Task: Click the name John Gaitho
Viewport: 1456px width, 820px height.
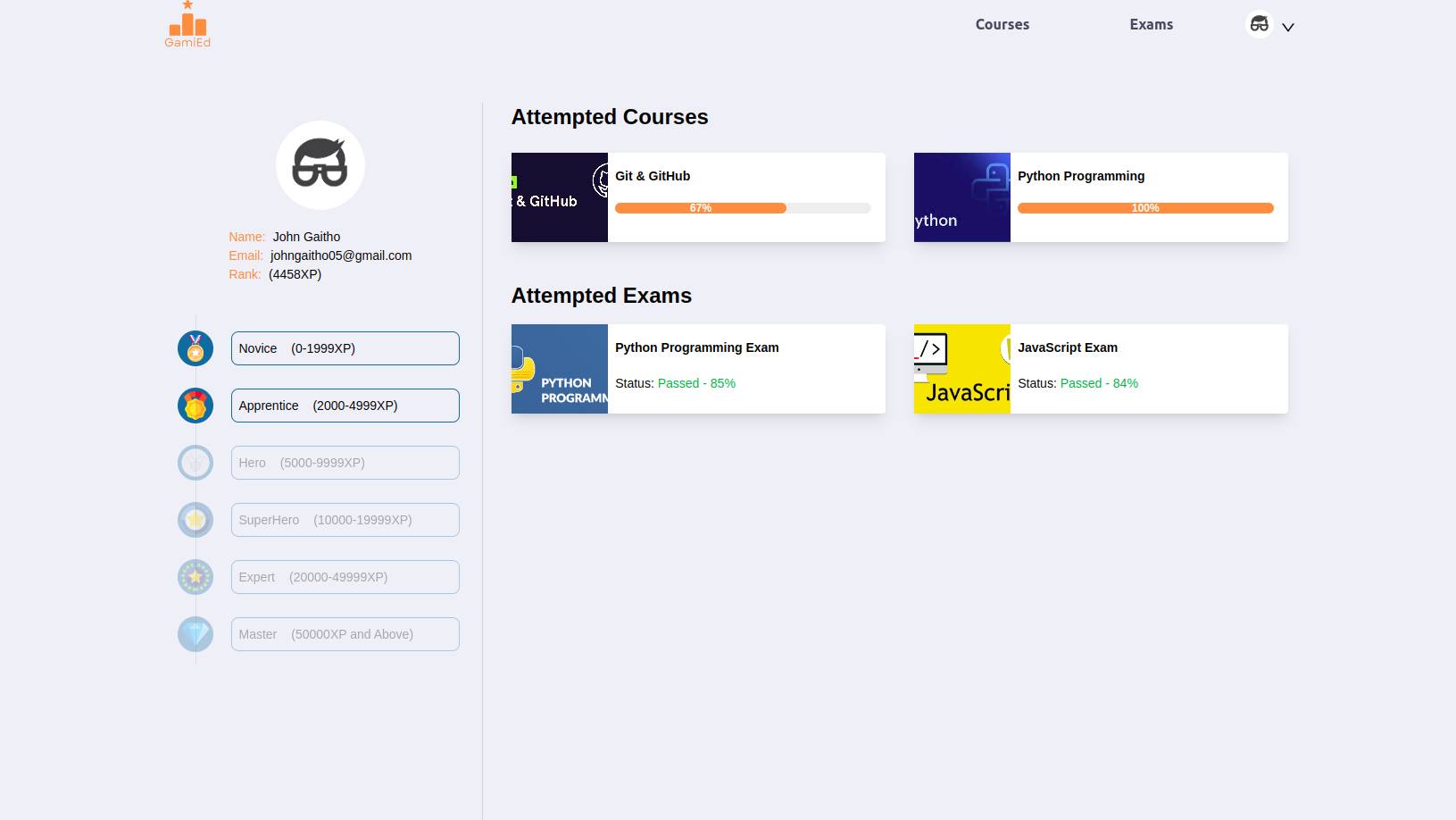Action: point(306,237)
